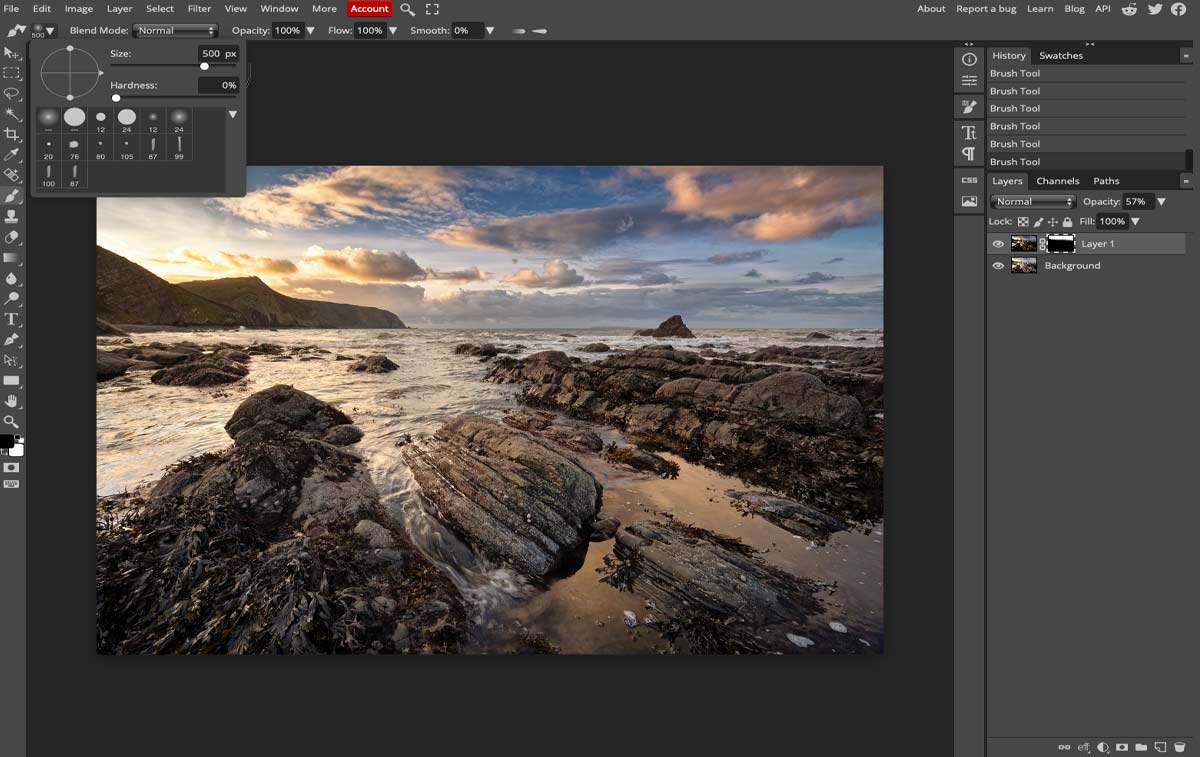The width and height of the screenshot is (1200, 757).
Task: Select the Crop tool in toolbar
Action: 12,134
